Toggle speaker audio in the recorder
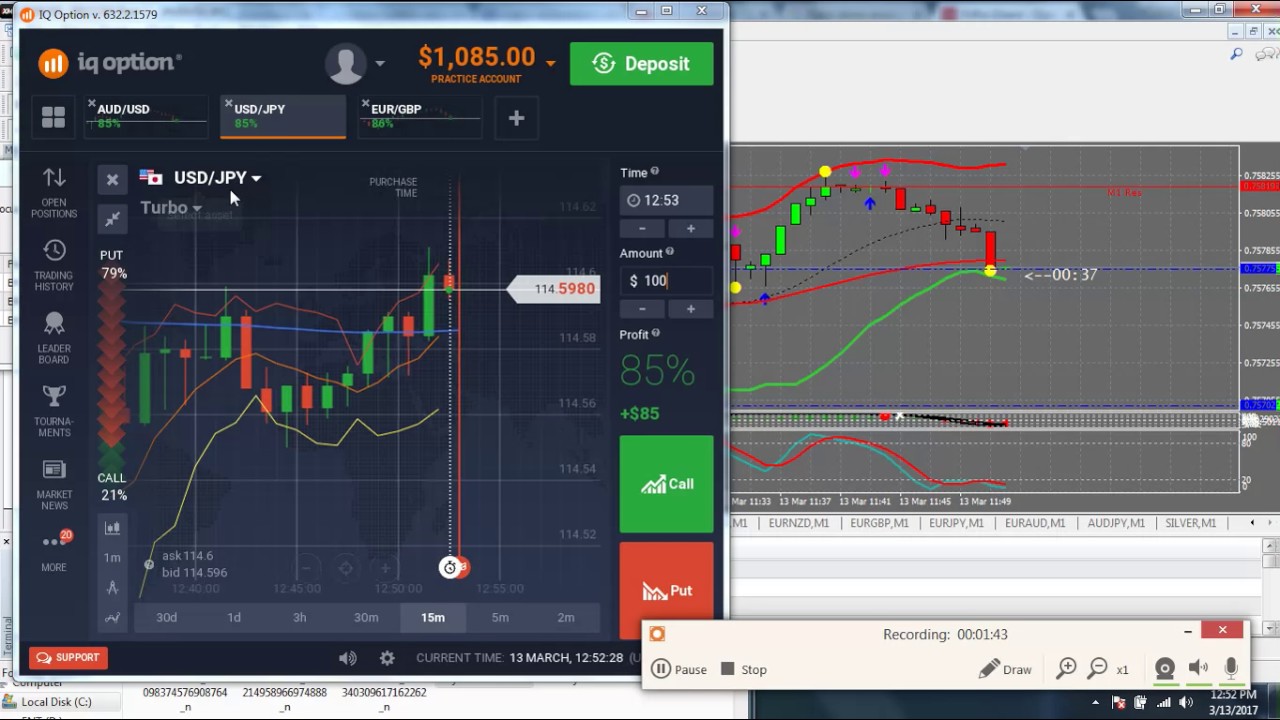 point(1198,669)
